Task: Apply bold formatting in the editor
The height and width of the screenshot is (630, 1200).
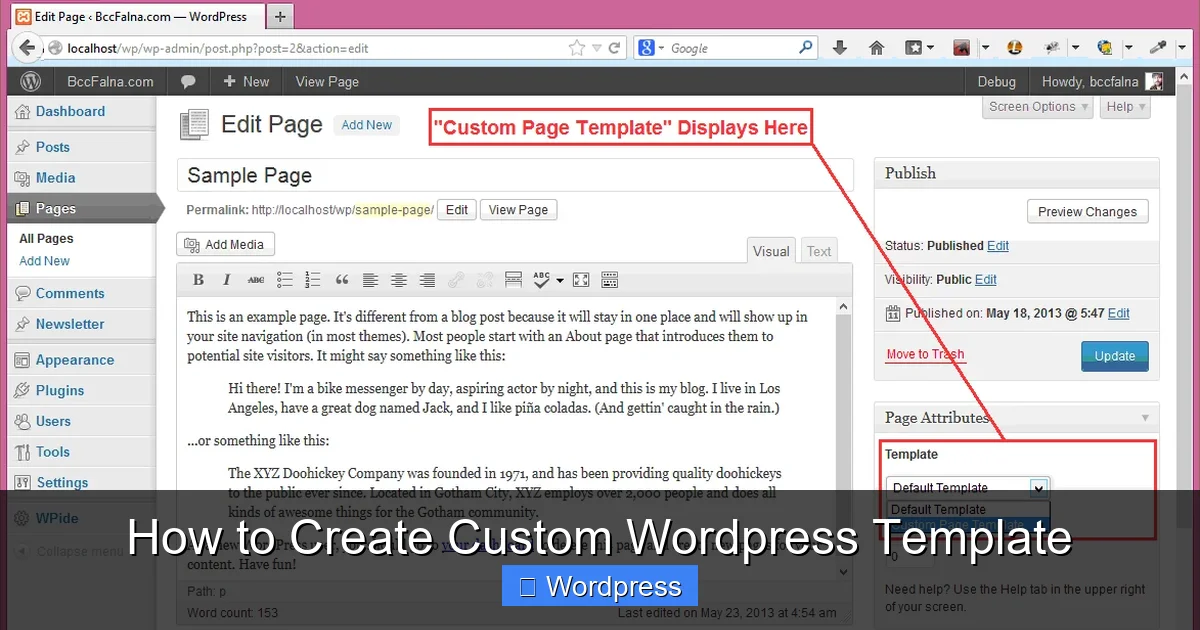Action: (x=198, y=279)
